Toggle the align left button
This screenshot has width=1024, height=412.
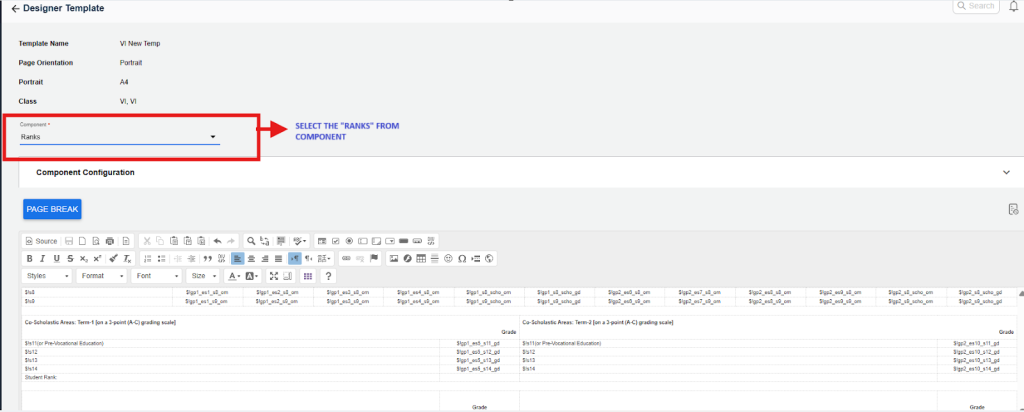click(x=237, y=258)
